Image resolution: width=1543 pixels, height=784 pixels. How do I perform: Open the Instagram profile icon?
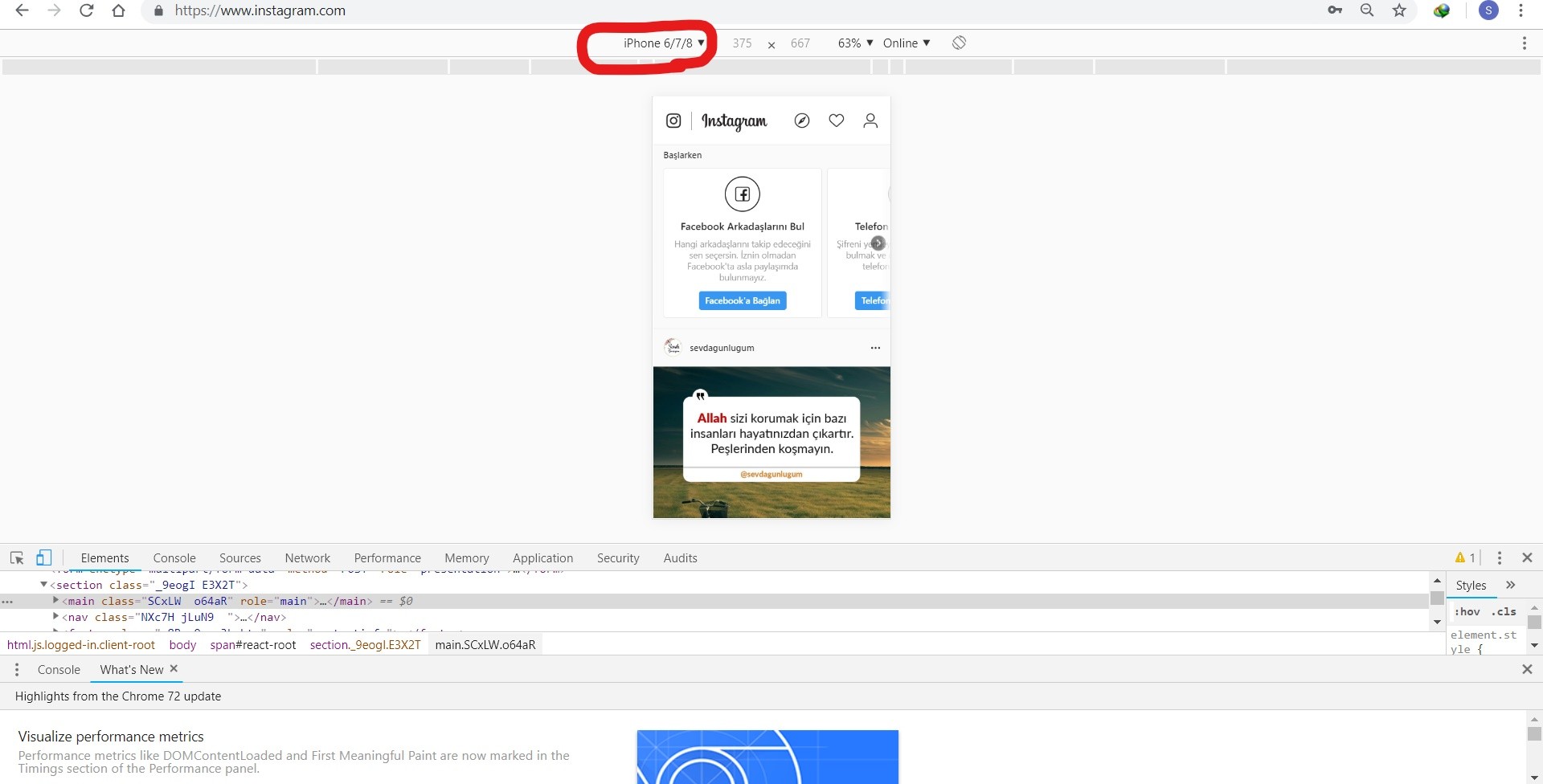870,120
